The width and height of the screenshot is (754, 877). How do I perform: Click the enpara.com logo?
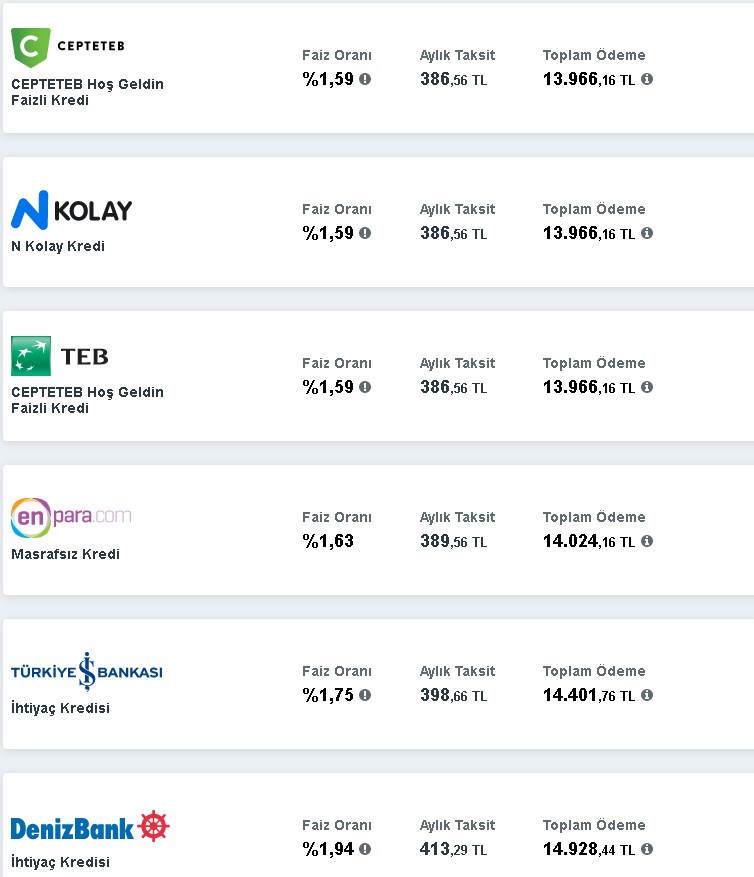click(x=71, y=517)
